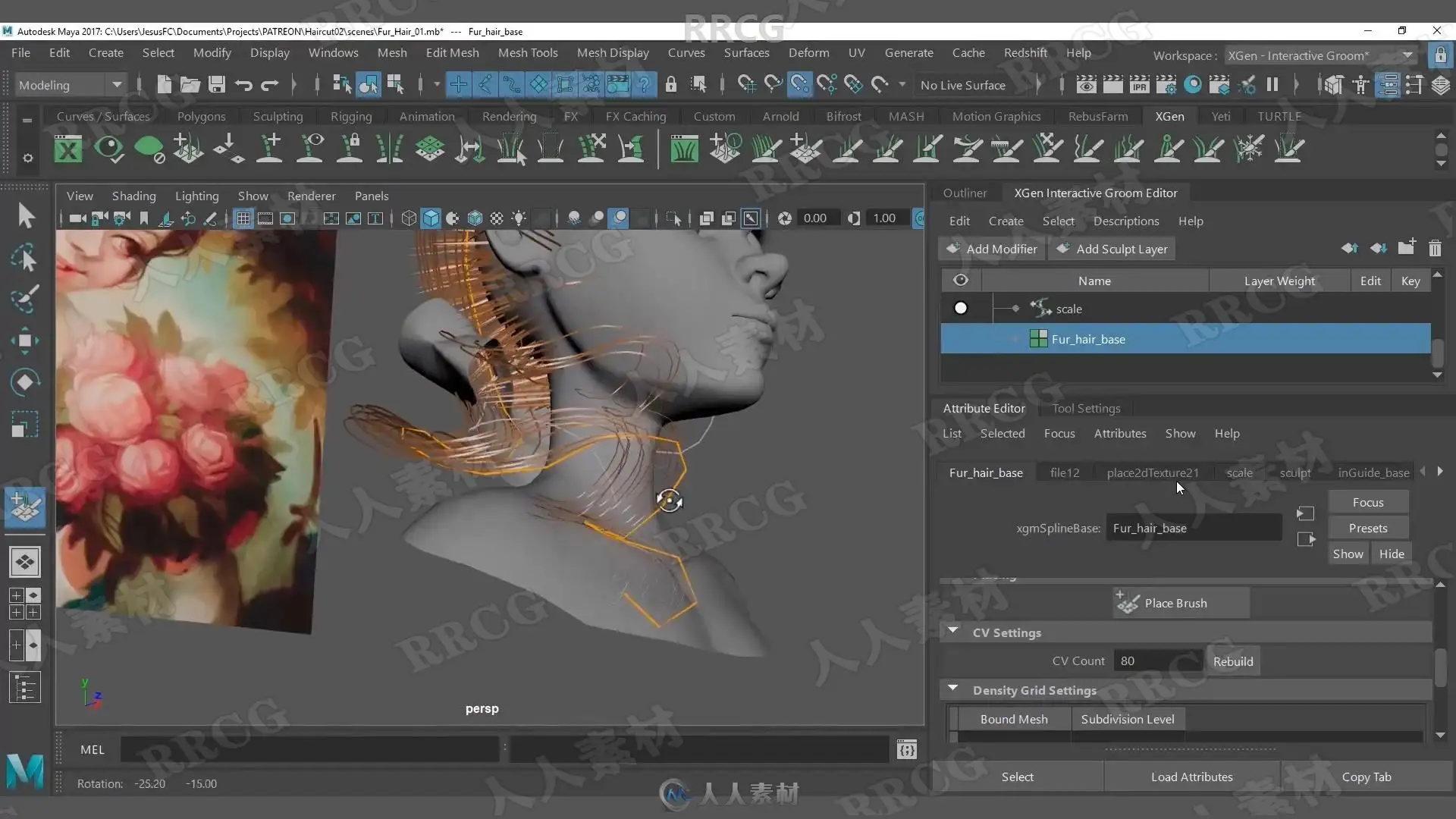Open the Script Editor icon near MEL field
Image resolution: width=1456 pixels, height=819 pixels.
[x=907, y=750]
